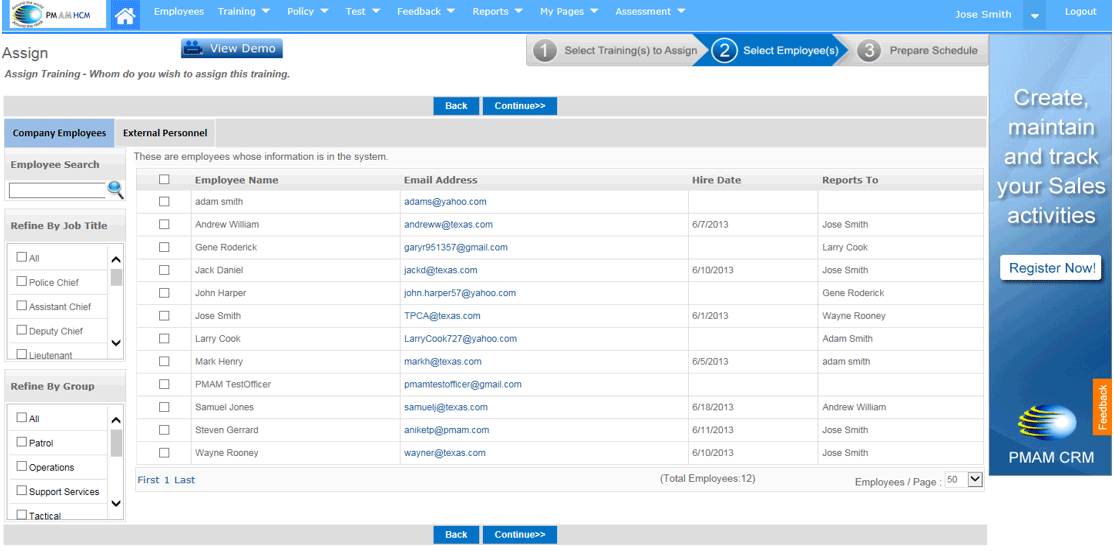Check the box for adam smith
1114x557 pixels.
click(x=164, y=202)
